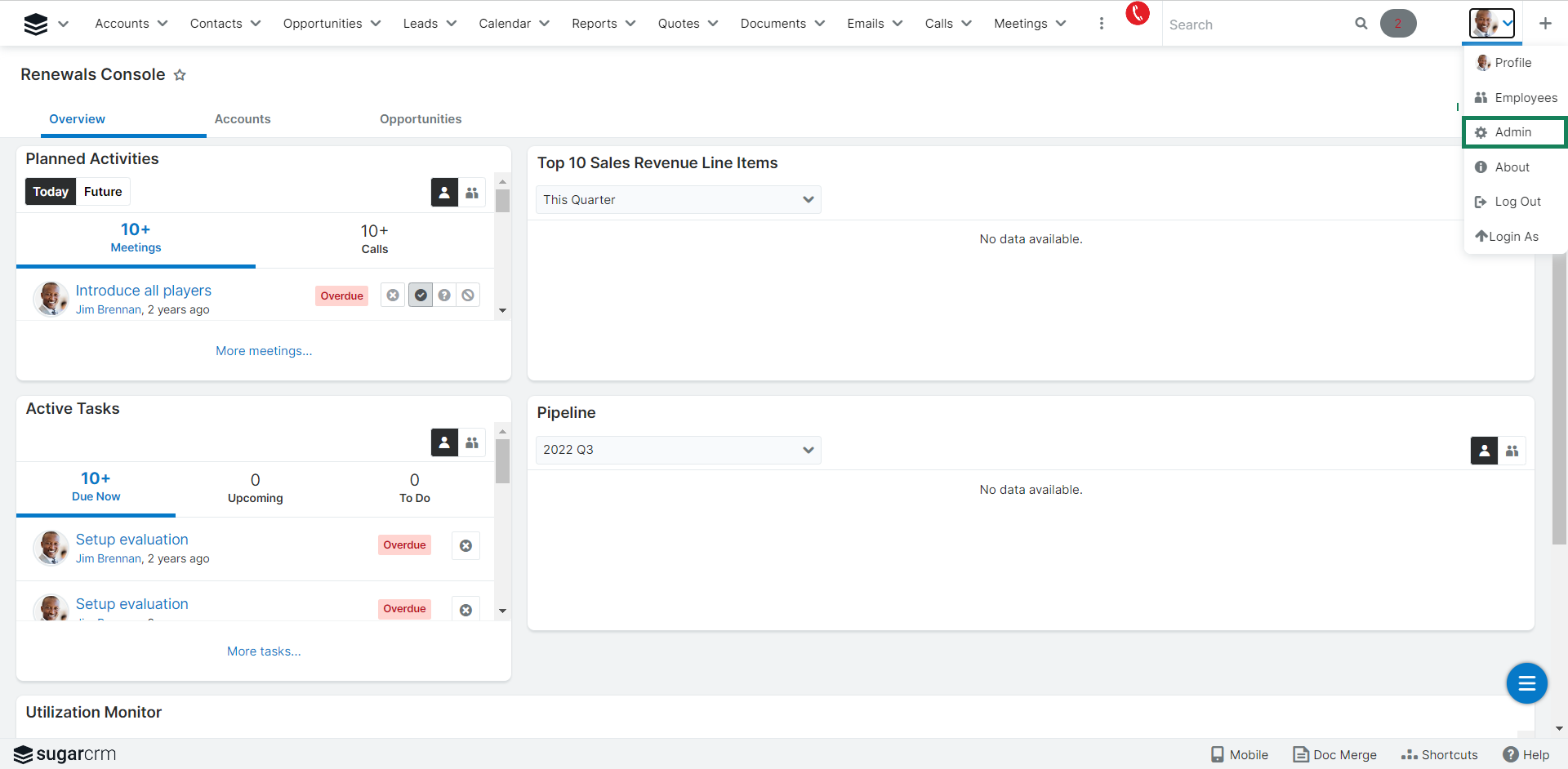This screenshot has height=769, width=1568.
Task: Click the search magnifier icon
Action: click(x=1361, y=24)
